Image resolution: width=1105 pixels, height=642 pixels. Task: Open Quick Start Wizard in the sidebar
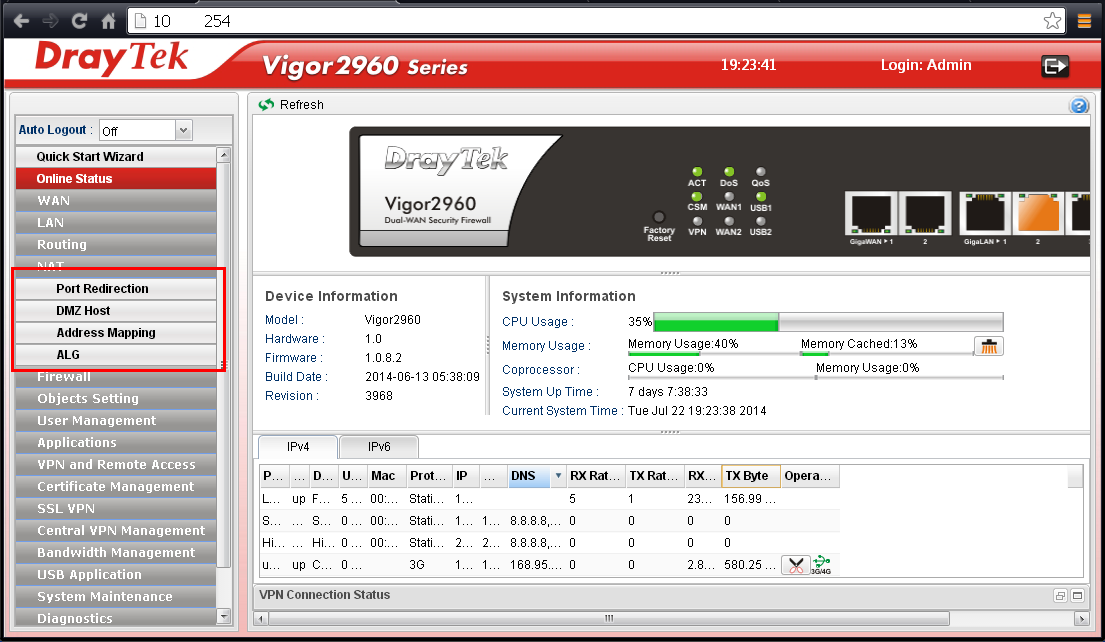tap(116, 156)
